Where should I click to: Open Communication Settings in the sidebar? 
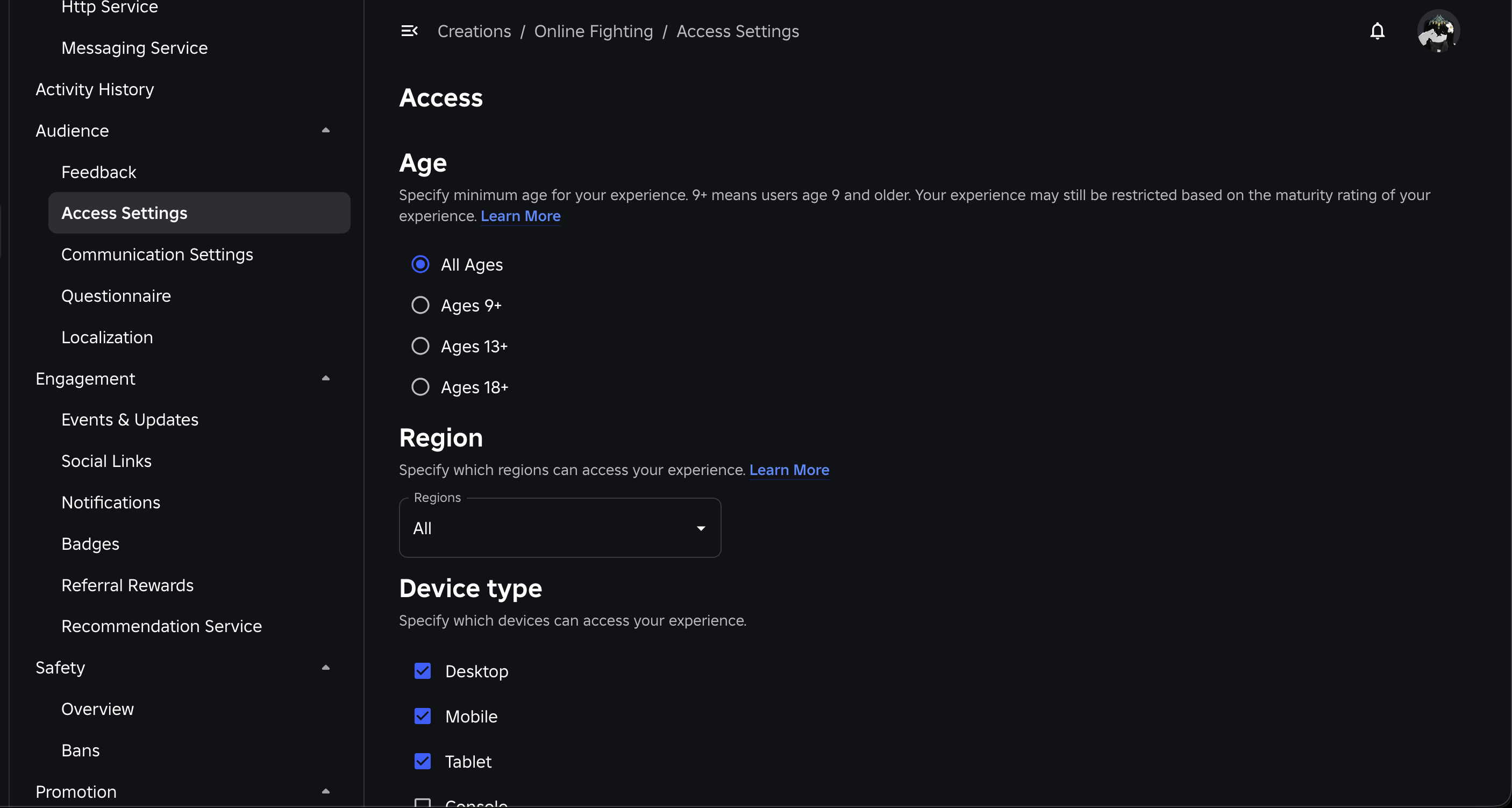tap(158, 254)
